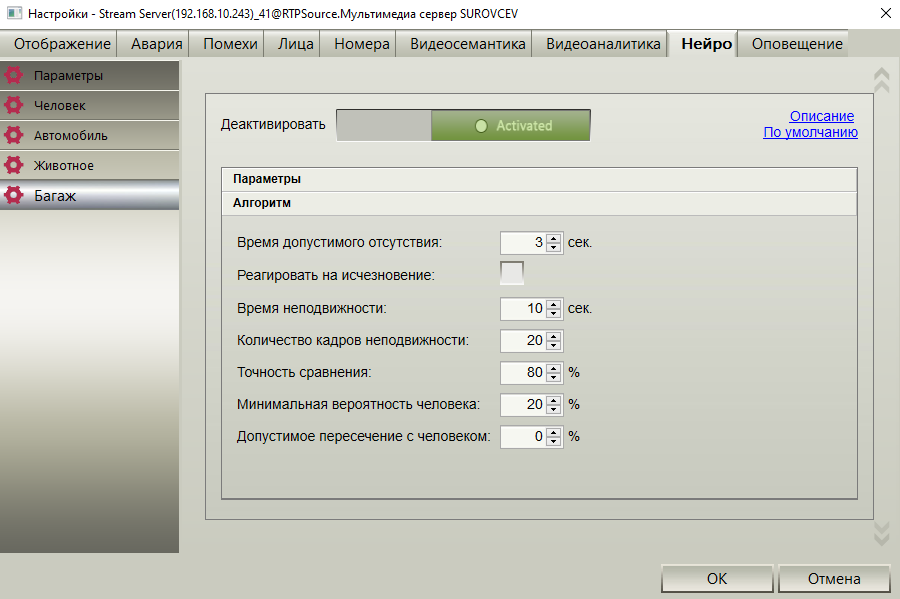The width and height of the screenshot is (900, 599).
Task: Increase Время неподвижности value
Action: point(553,305)
